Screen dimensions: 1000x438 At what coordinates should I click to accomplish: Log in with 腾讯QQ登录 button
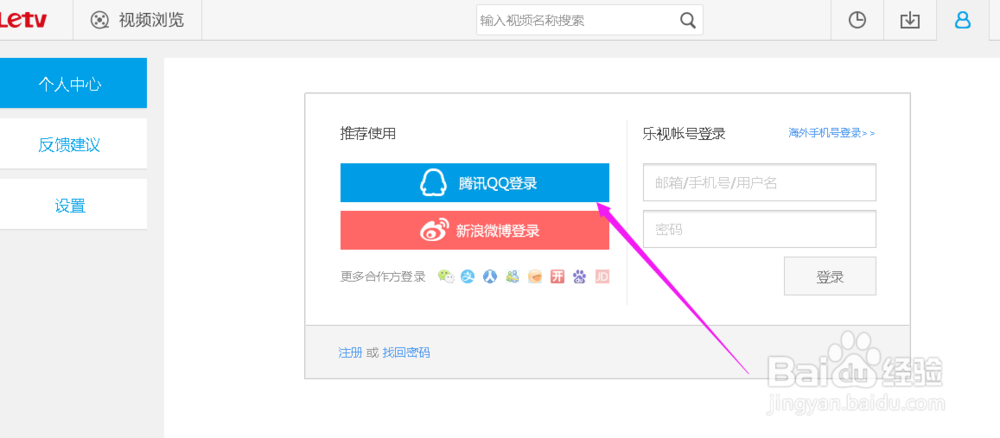click(x=474, y=183)
